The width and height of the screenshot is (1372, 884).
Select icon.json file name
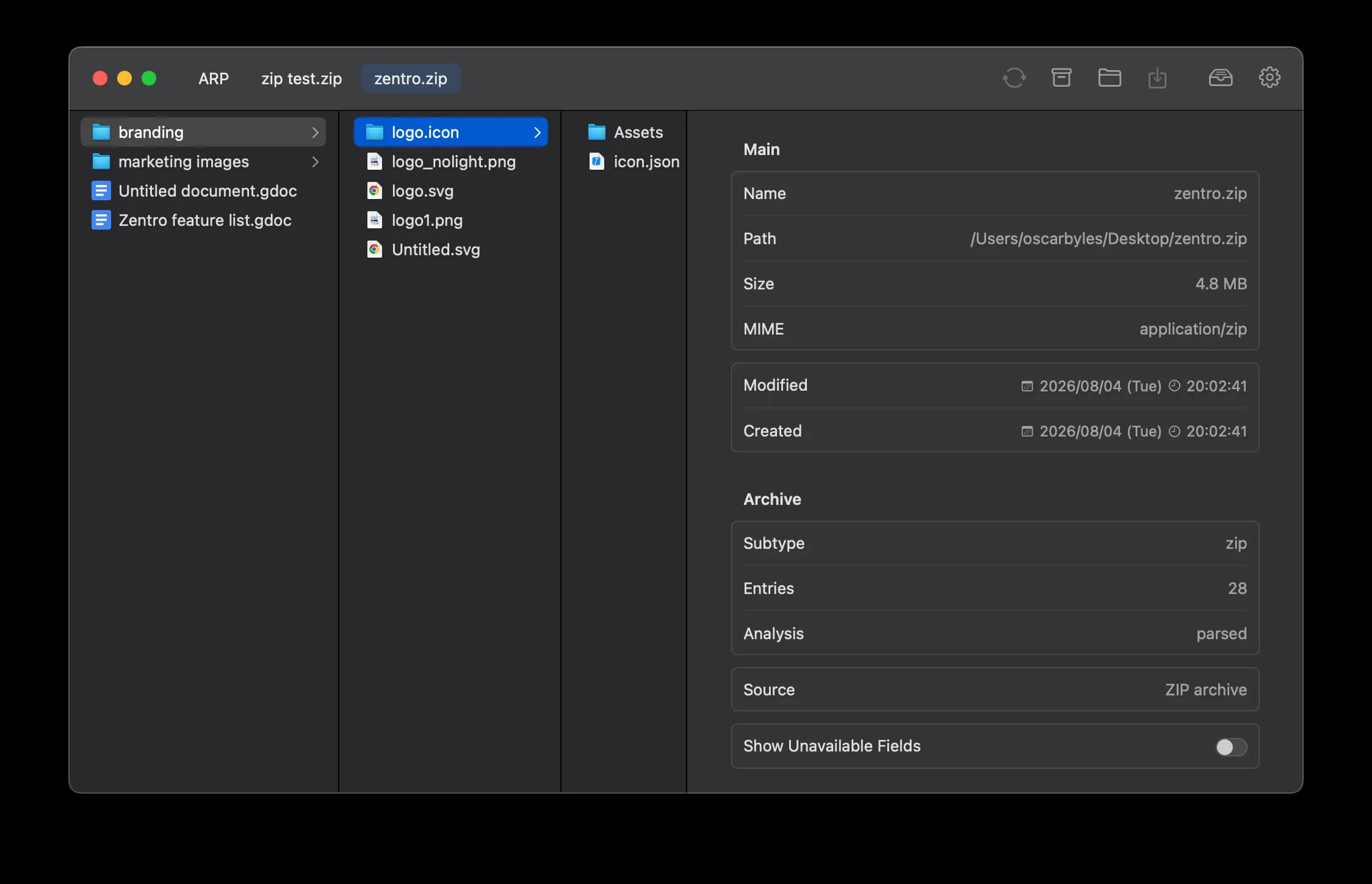[646, 161]
